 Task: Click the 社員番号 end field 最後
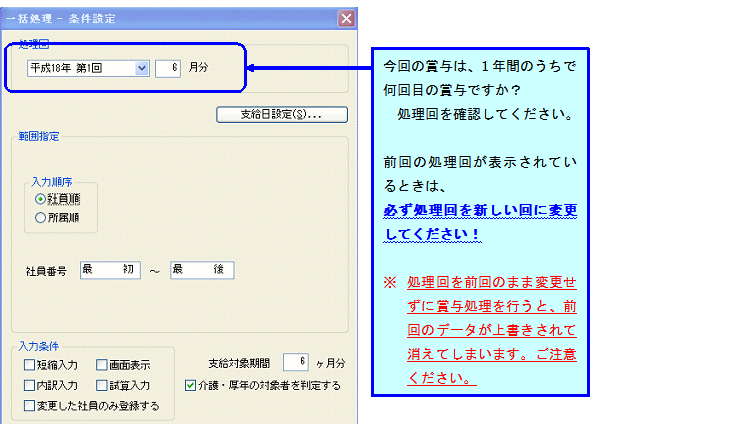coord(202,270)
